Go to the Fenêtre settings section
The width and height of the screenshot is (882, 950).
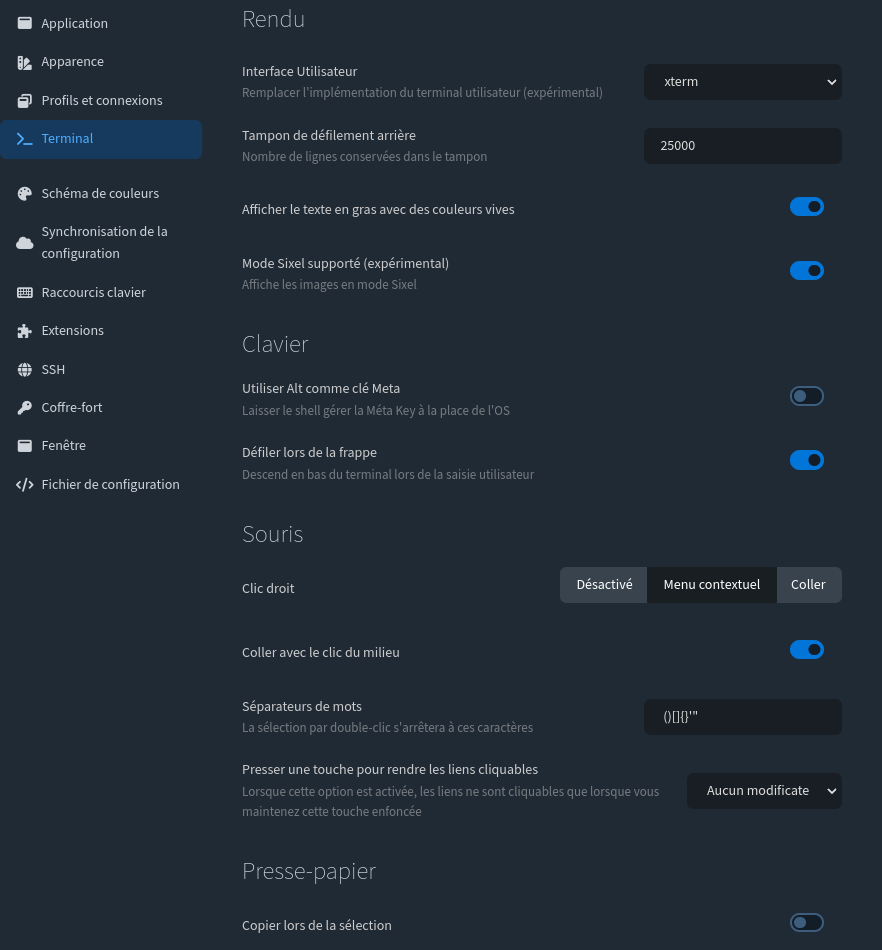(63, 446)
